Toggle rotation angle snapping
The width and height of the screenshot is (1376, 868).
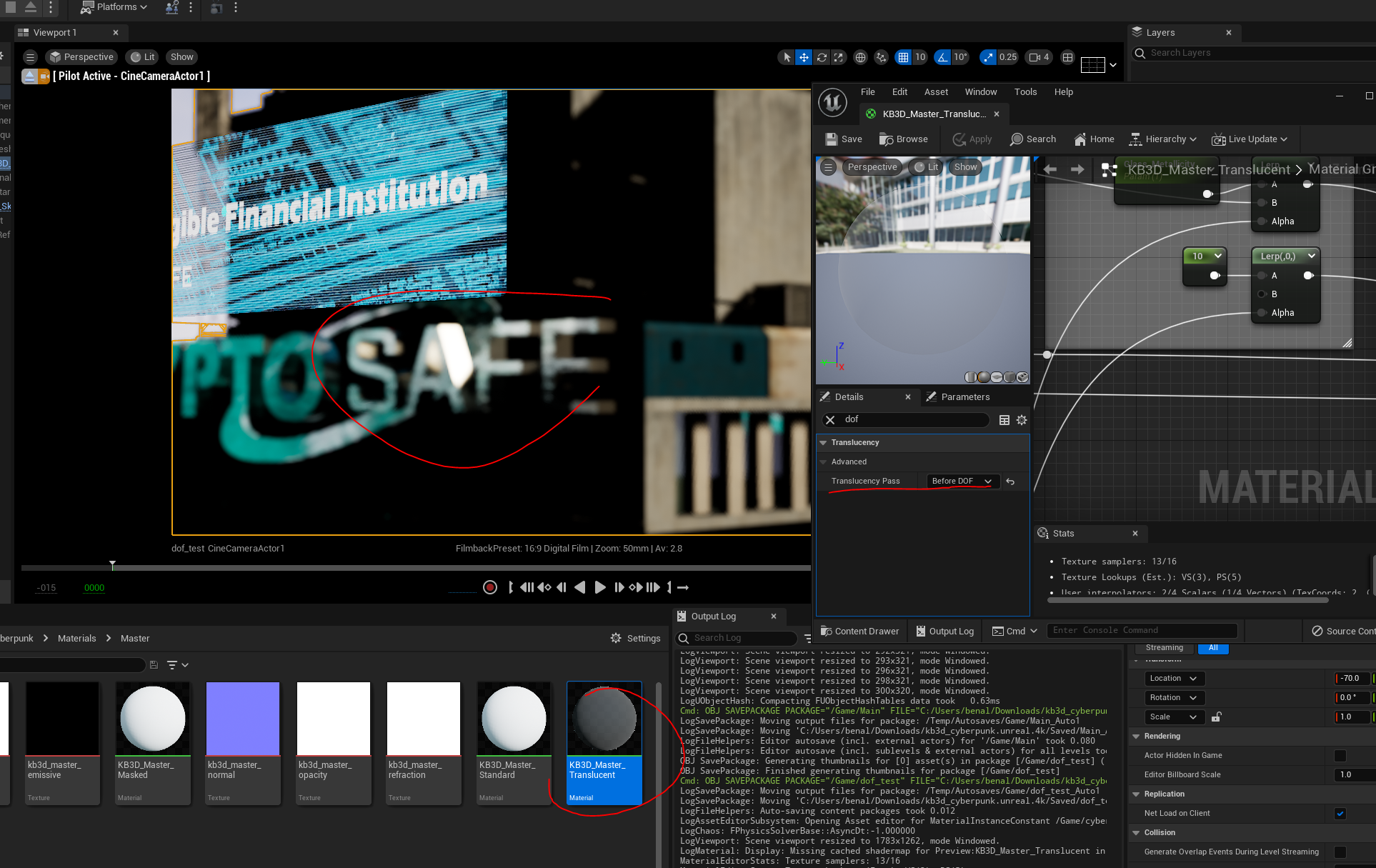click(x=943, y=57)
